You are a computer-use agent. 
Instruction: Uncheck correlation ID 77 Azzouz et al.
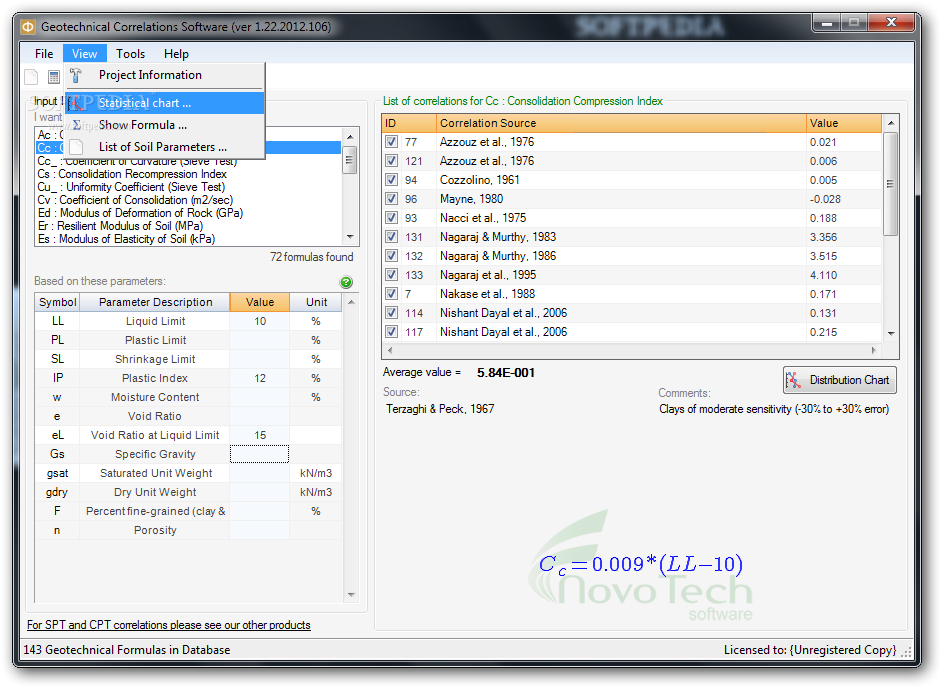(x=392, y=142)
